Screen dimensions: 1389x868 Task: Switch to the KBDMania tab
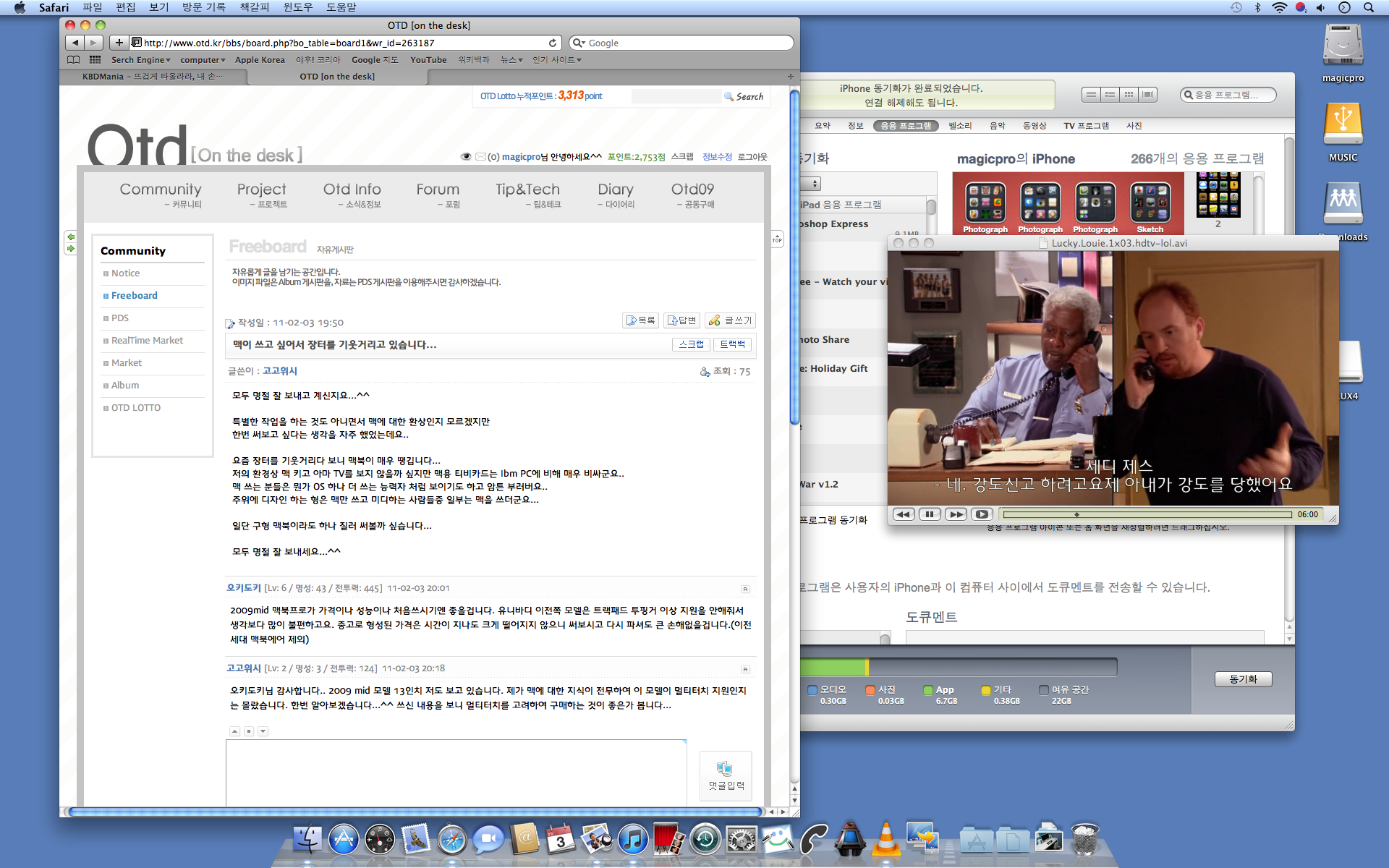tap(153, 76)
